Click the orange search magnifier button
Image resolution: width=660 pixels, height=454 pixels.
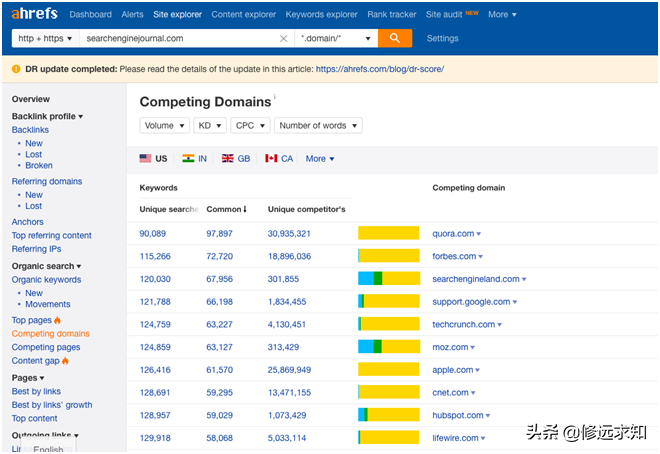pos(395,38)
